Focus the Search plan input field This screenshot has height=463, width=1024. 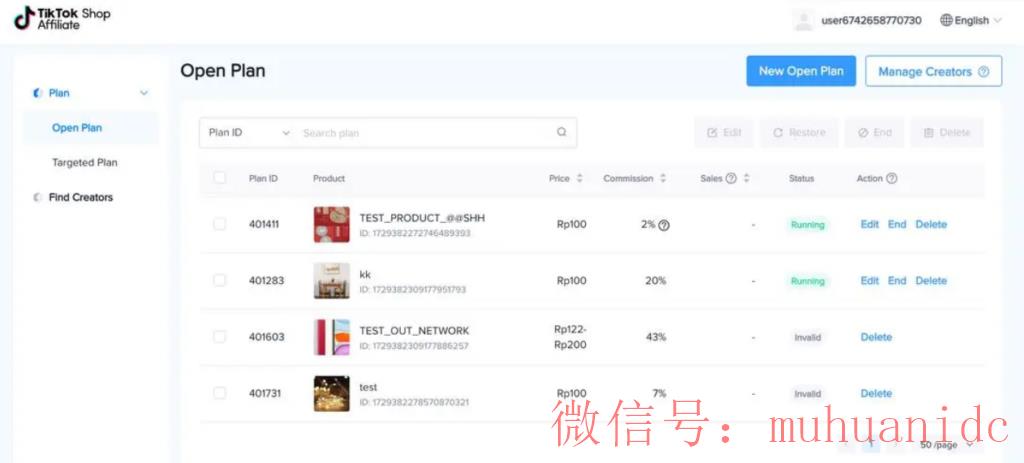tap(424, 133)
